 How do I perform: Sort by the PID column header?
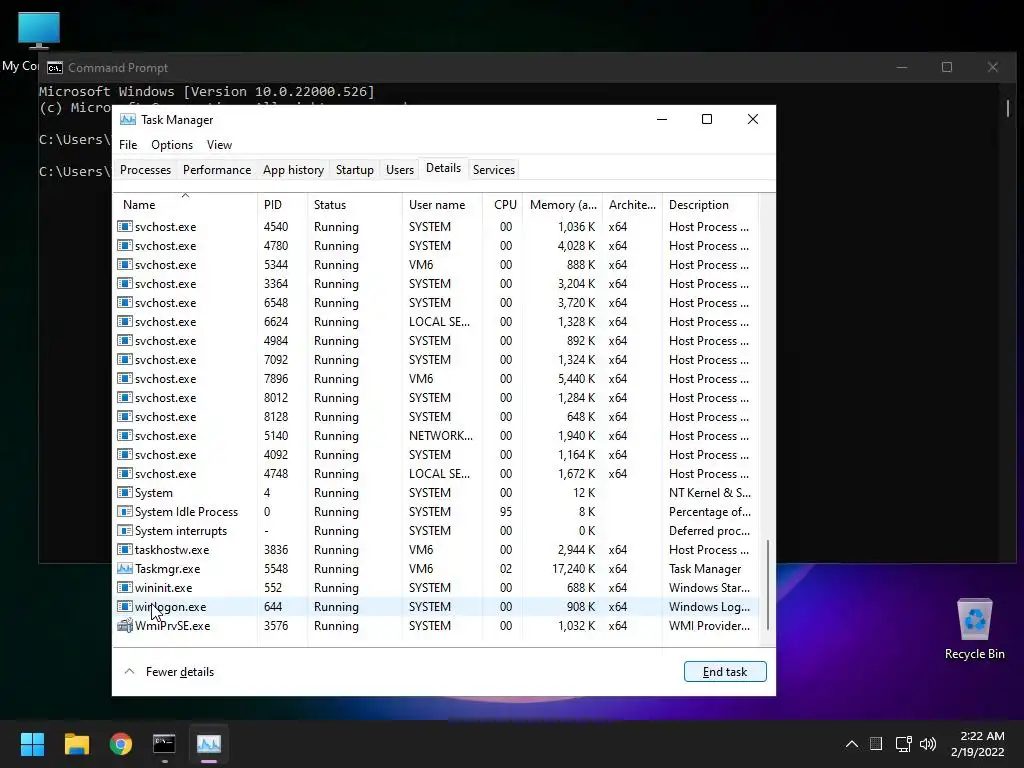282,204
